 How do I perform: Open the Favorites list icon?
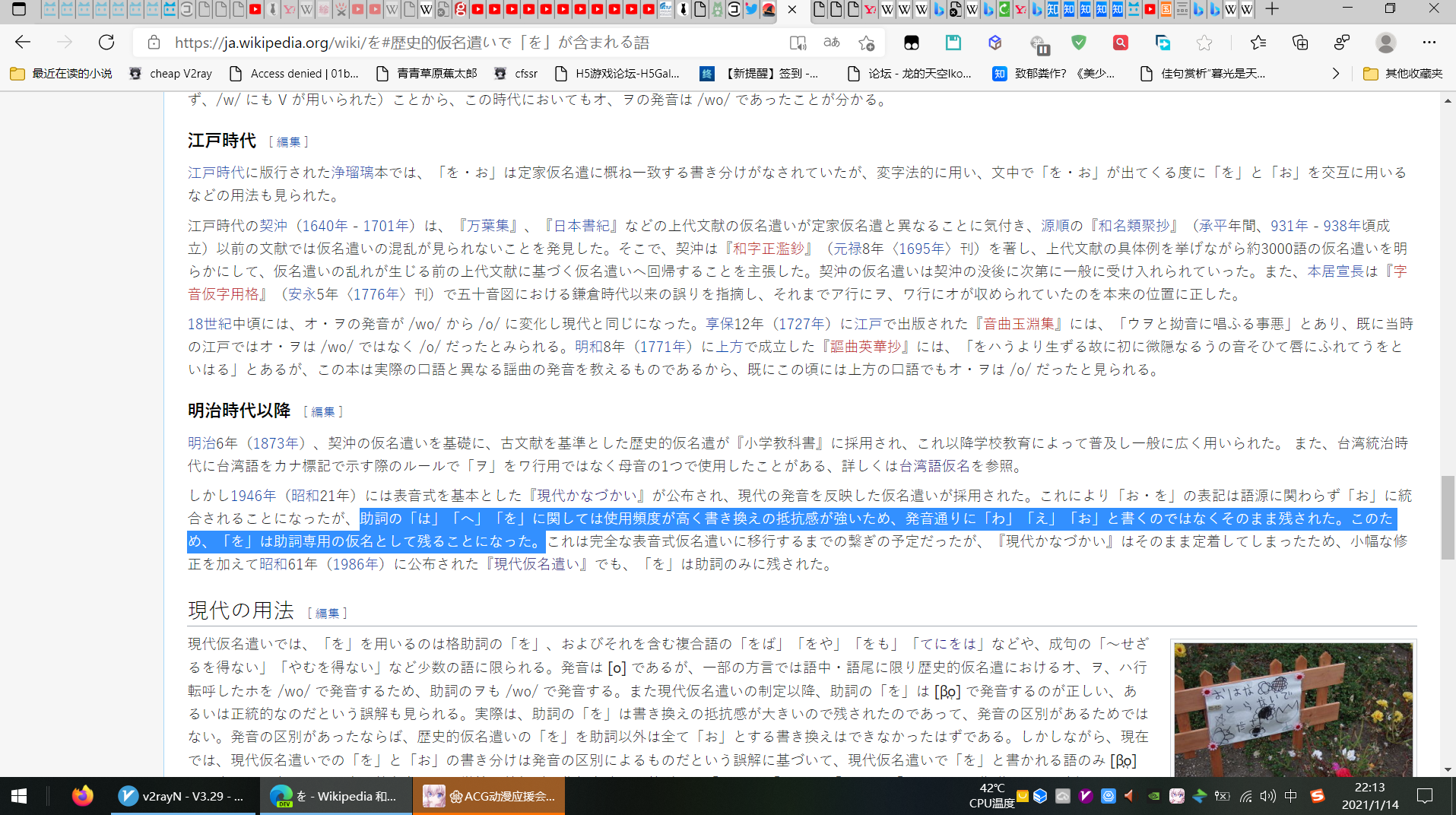tap(1258, 43)
